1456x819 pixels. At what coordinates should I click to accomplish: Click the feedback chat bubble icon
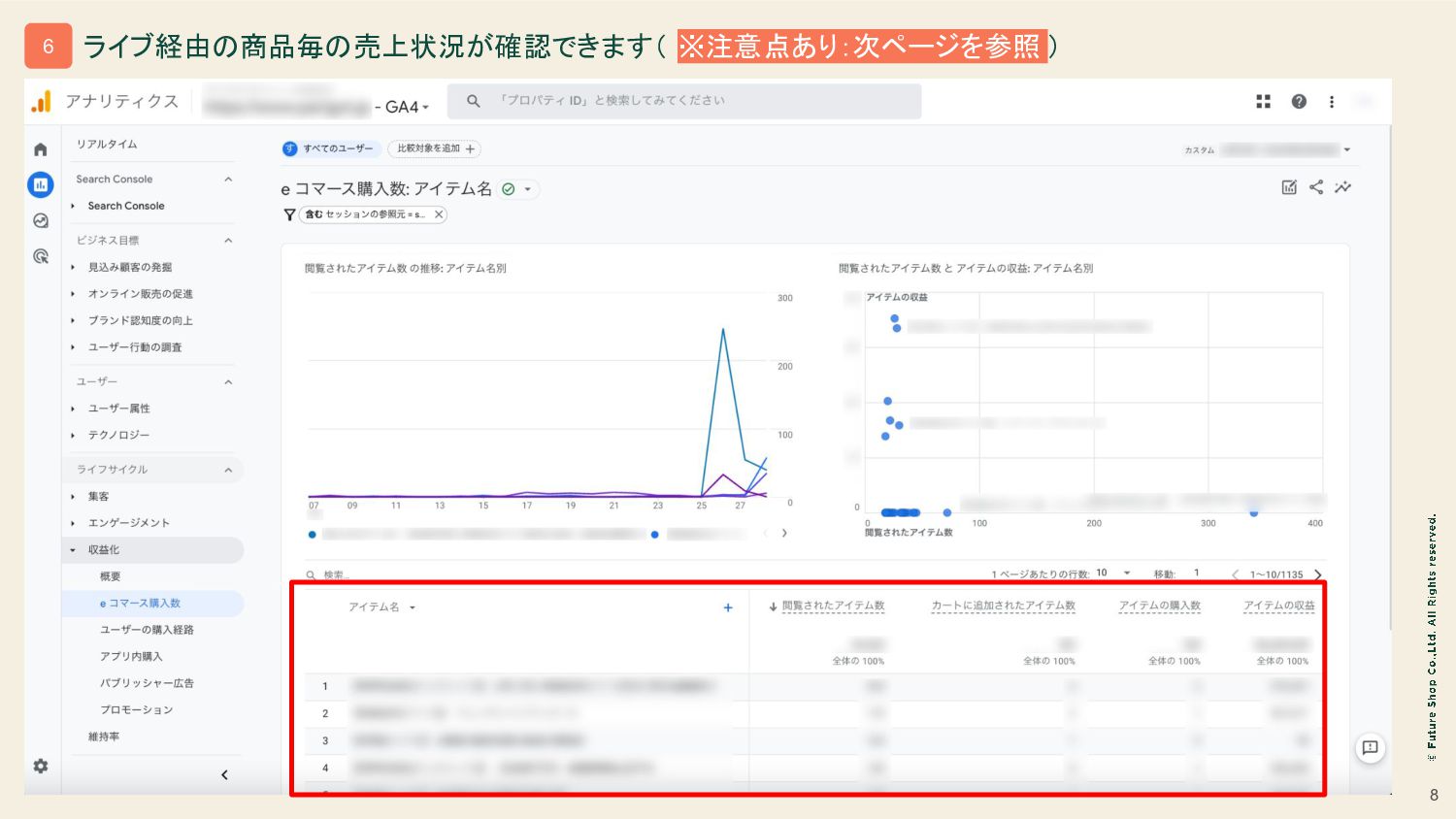point(1370,747)
